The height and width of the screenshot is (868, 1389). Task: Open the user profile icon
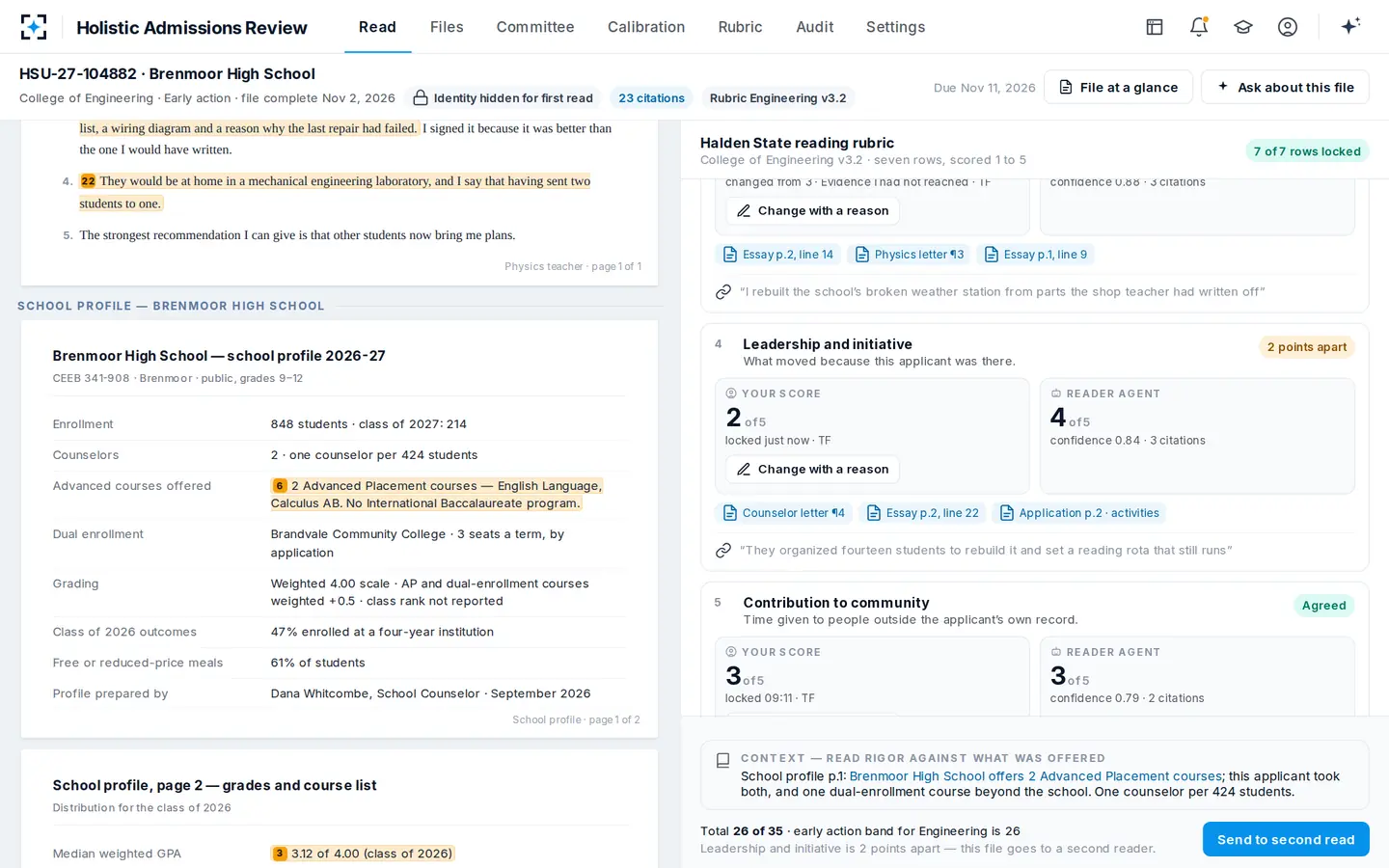click(x=1288, y=27)
